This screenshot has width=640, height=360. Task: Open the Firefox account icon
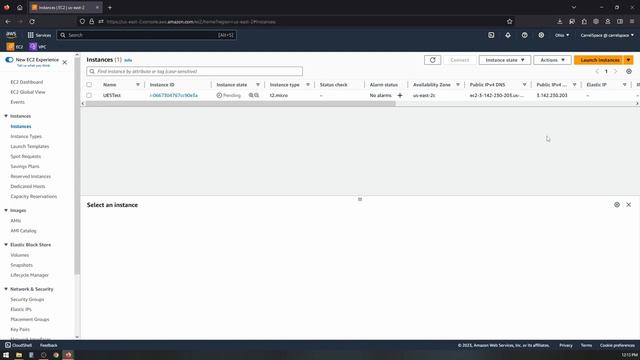click(x=608, y=21)
